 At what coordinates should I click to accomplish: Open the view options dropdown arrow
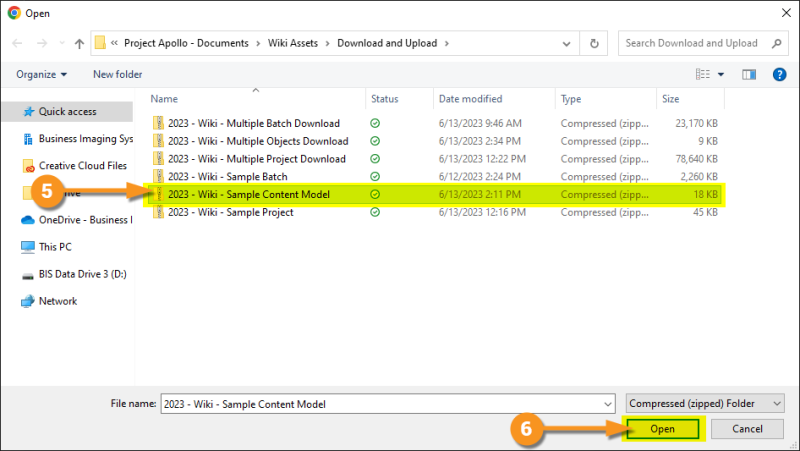click(721, 74)
